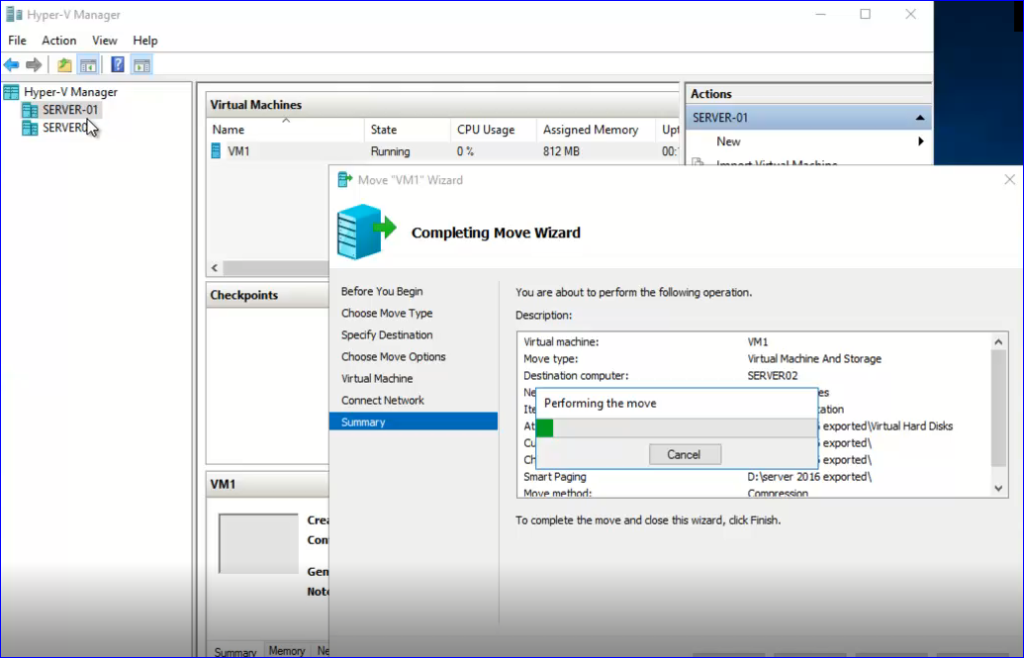The height and width of the screenshot is (658, 1024).
Task: Collapse the SERVER-01 actions section
Action: point(920,118)
